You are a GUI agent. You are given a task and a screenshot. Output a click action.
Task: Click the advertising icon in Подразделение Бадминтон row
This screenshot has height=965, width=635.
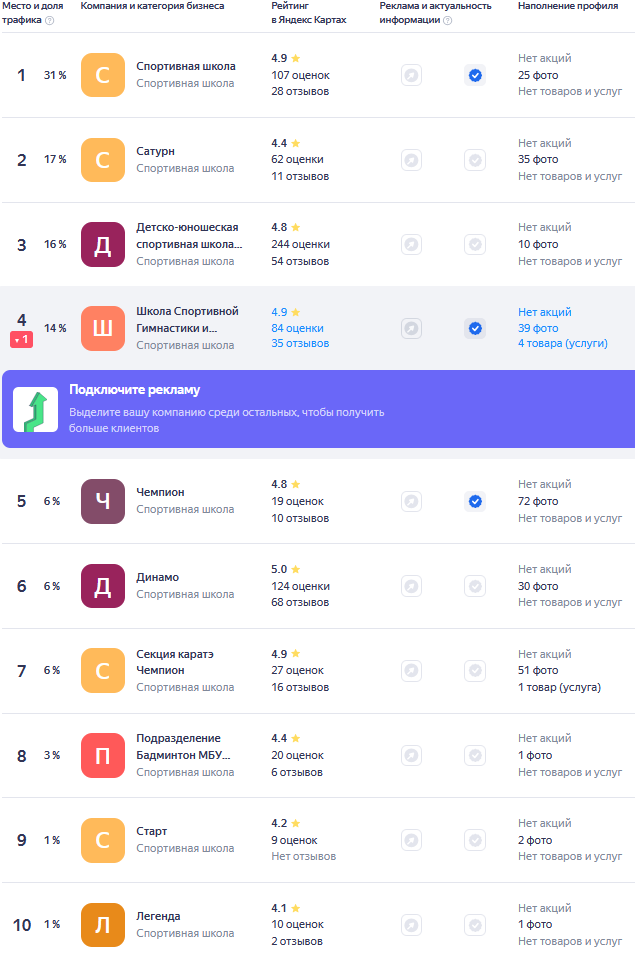[411, 755]
